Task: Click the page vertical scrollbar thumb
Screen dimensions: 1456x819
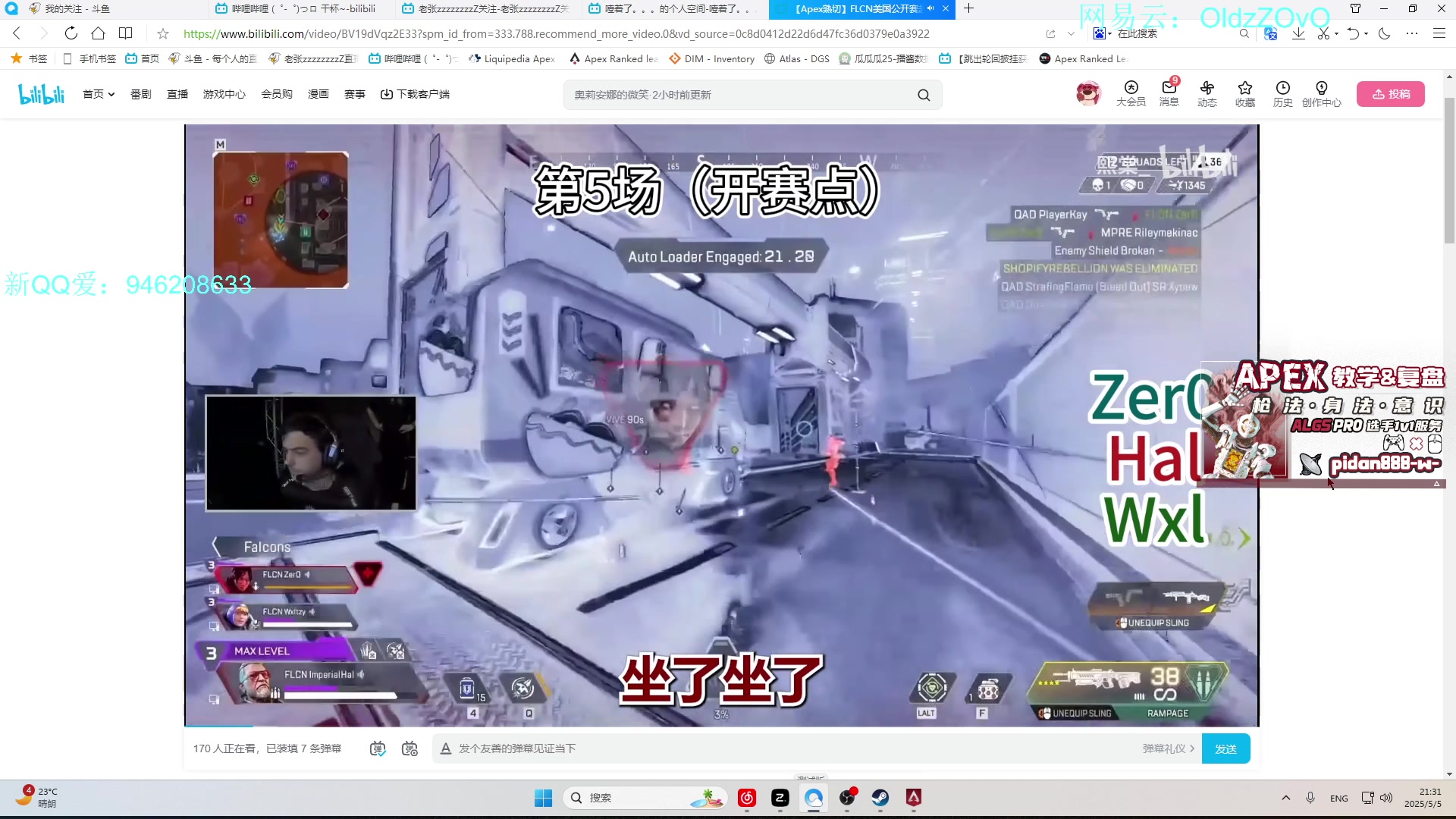Action: point(1449,171)
